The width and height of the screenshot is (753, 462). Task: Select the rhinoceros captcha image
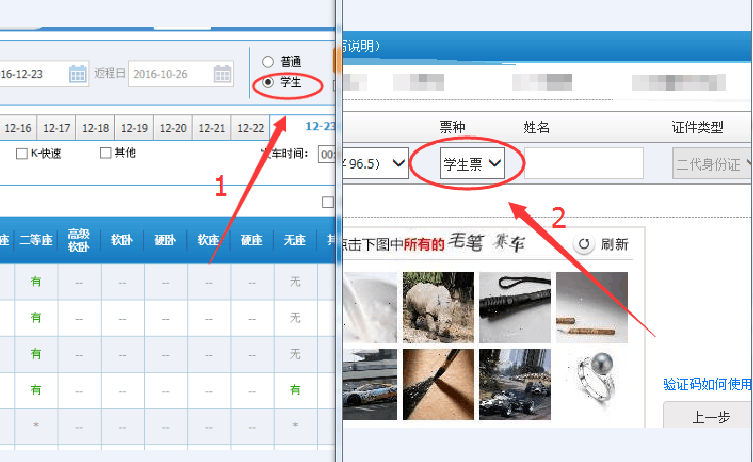point(438,307)
